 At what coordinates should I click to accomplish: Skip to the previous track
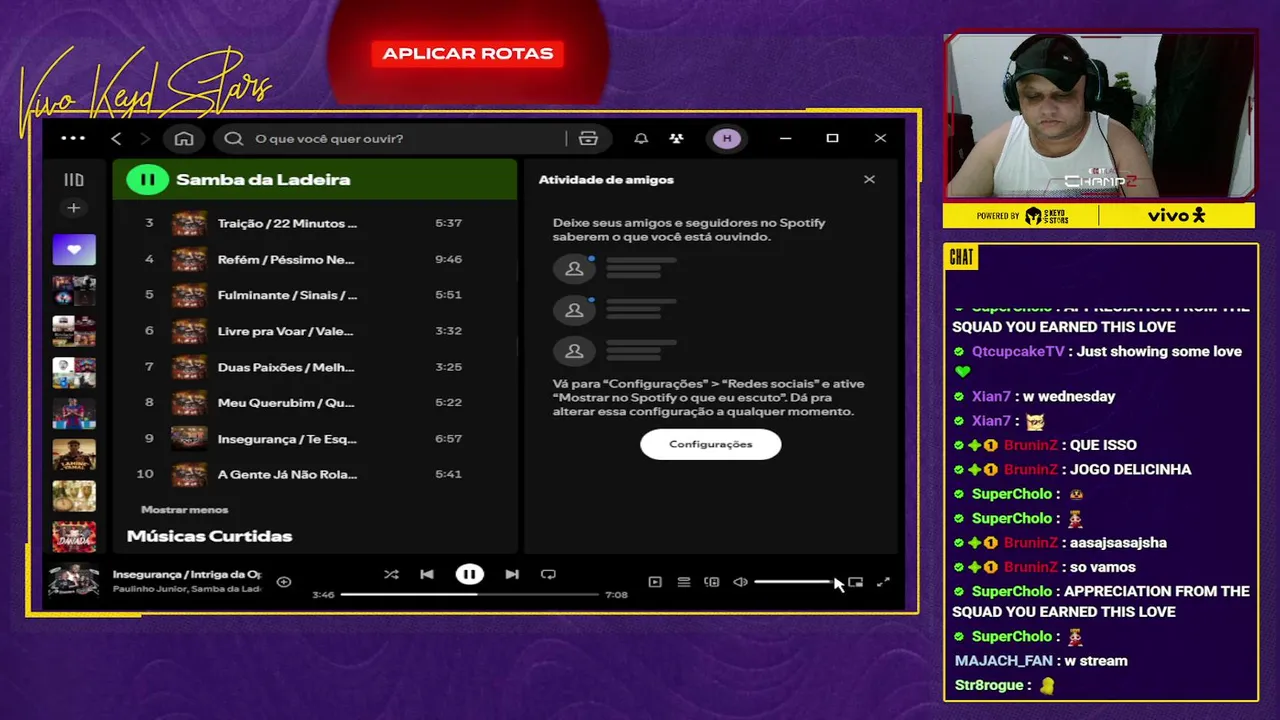tap(427, 574)
